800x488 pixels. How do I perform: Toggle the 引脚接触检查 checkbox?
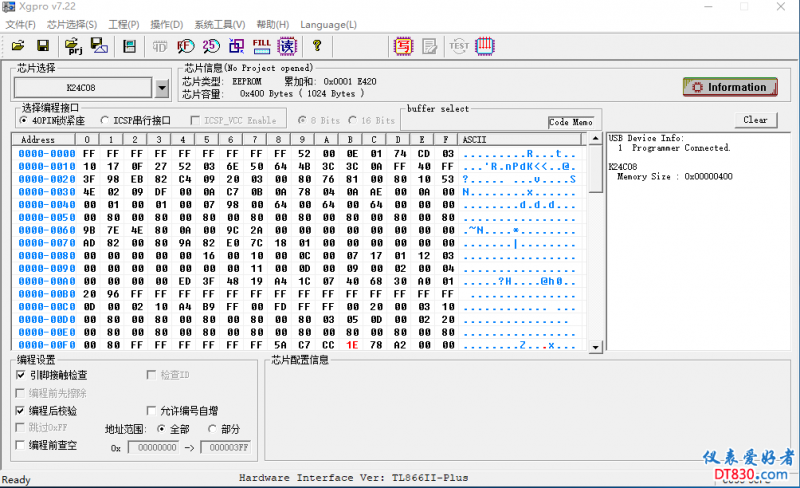click(21, 375)
